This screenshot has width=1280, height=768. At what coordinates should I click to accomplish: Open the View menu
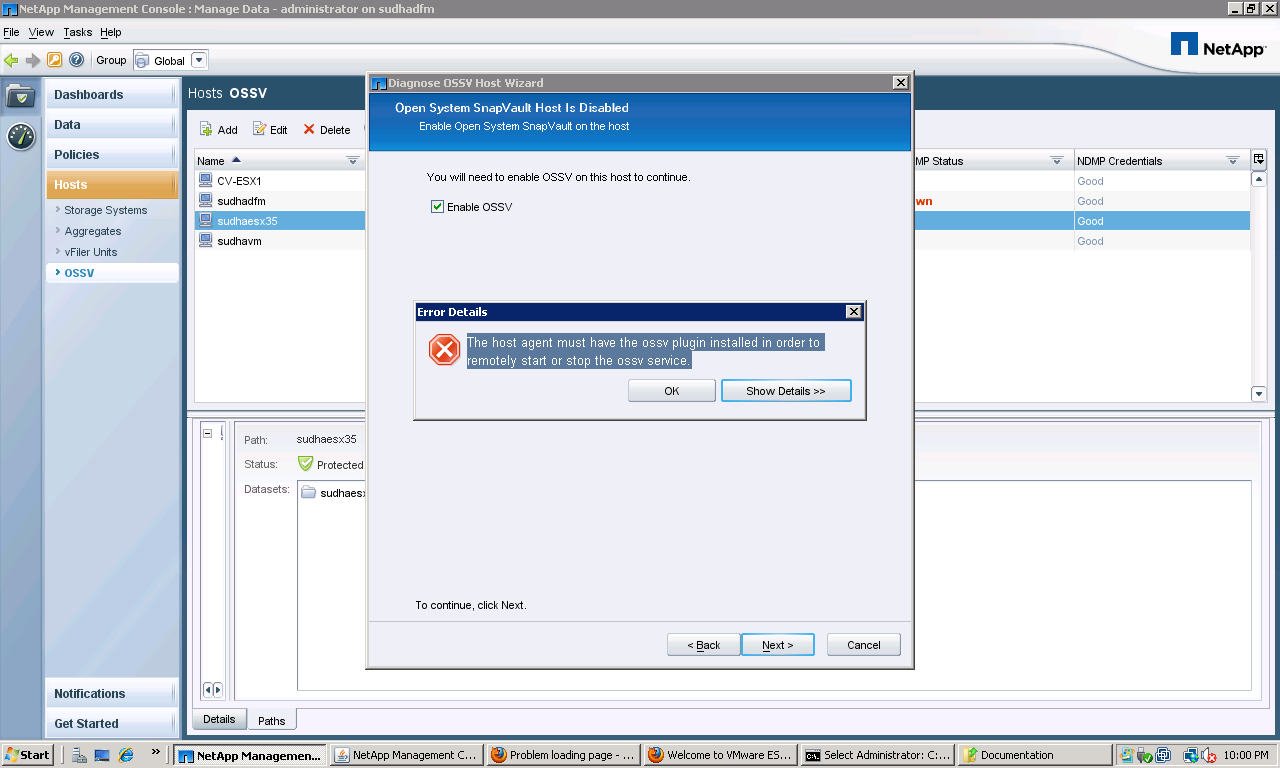[41, 33]
